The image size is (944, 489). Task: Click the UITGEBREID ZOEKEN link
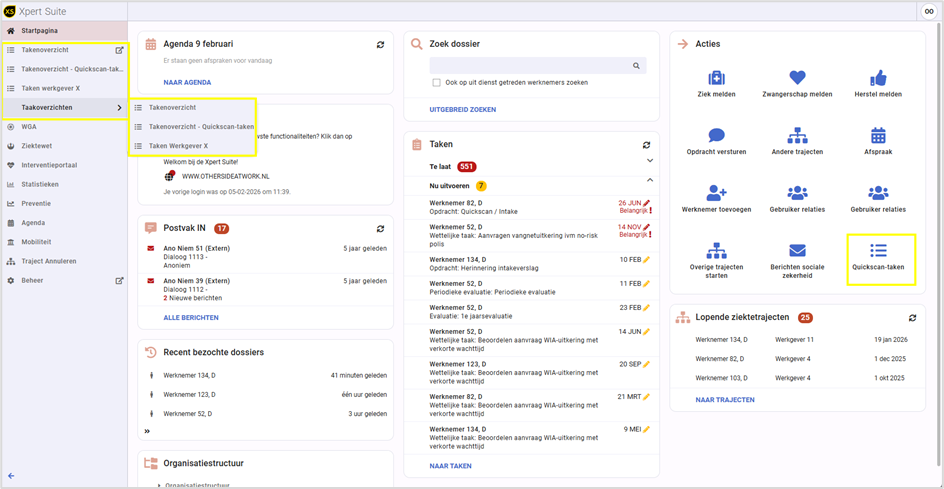tap(462, 110)
